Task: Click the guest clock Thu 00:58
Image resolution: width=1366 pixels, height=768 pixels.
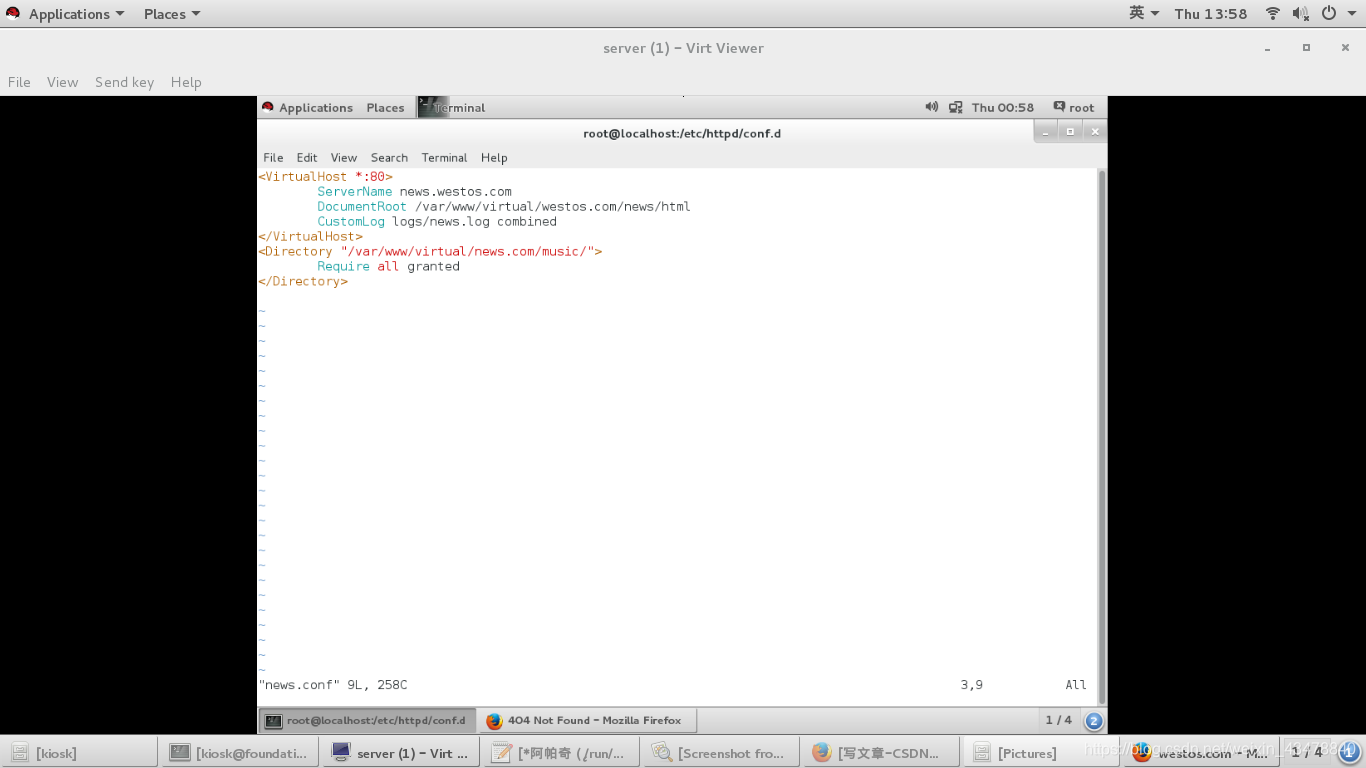Action: coord(1003,108)
